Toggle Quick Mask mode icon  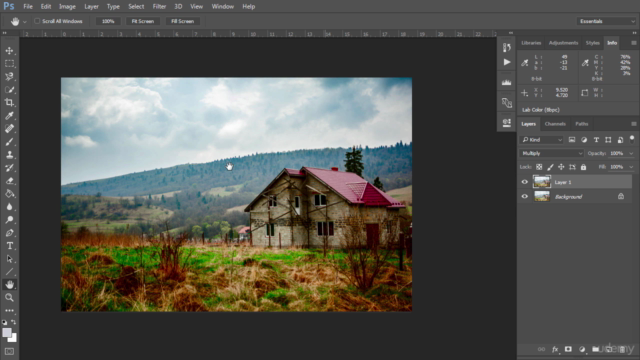[9, 351]
